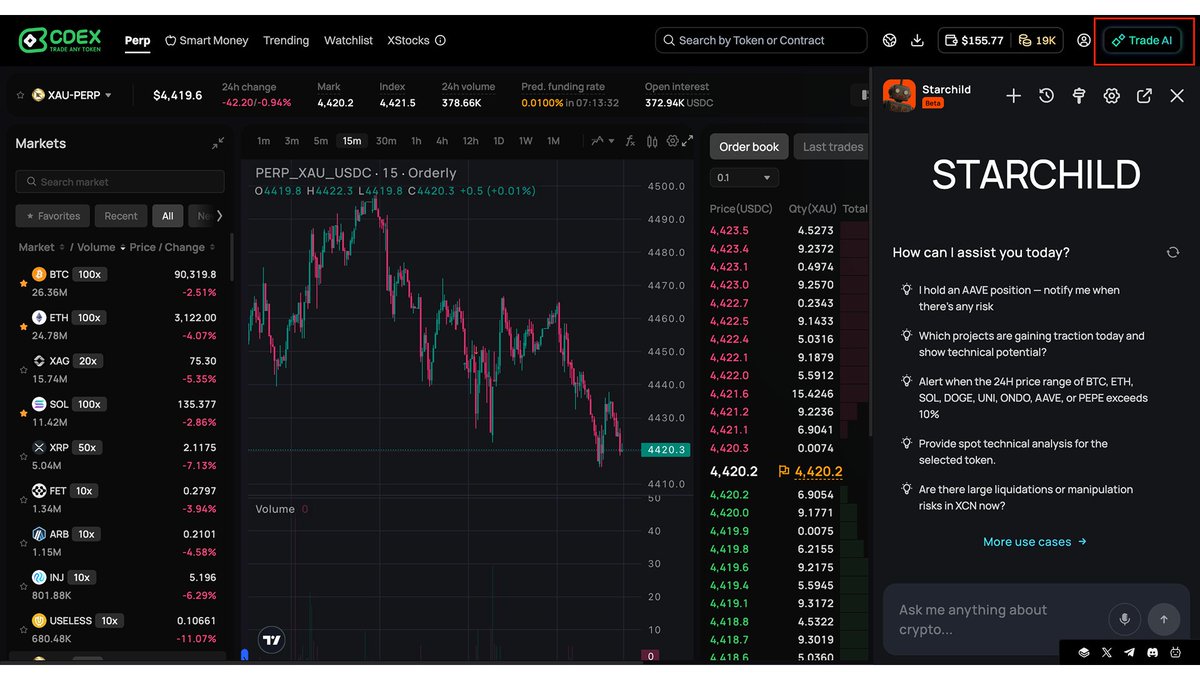Sort markets by Market column
Screen dimensions: 1200x680
[41, 247]
